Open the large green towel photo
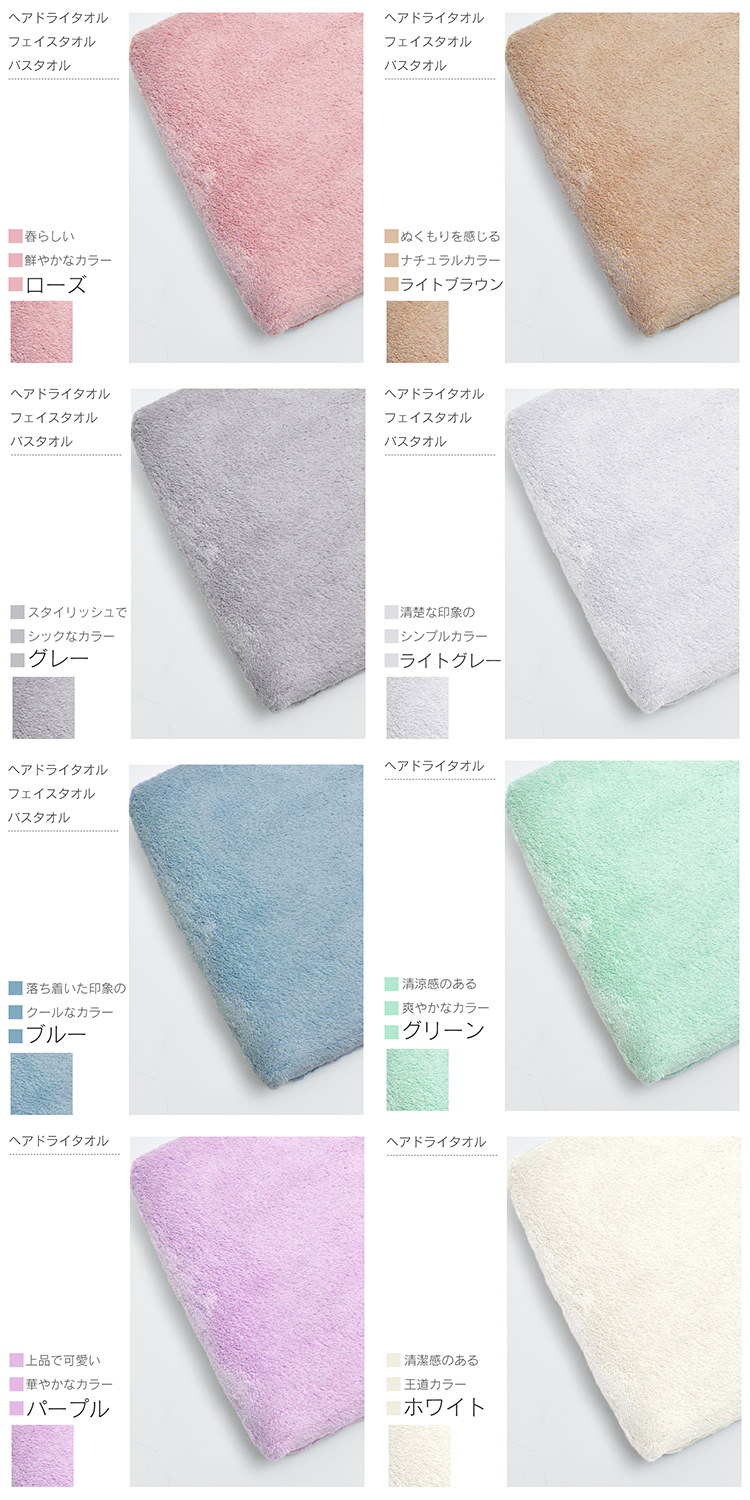 622,935
